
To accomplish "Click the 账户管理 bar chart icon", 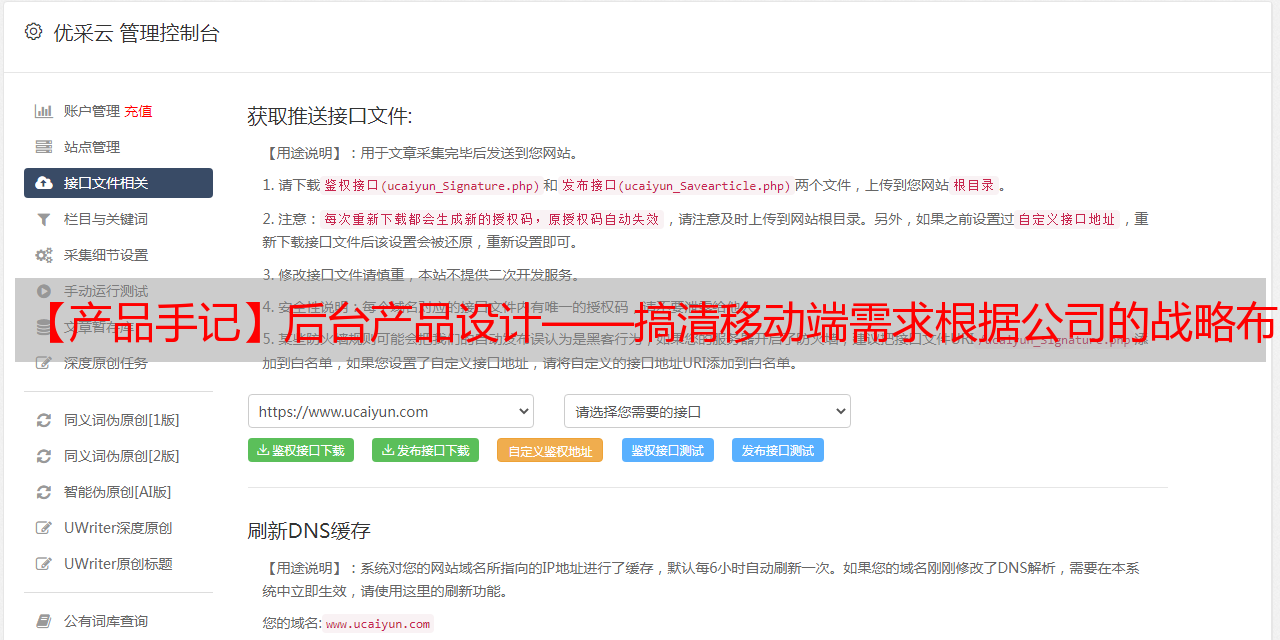I will pyautogui.click(x=44, y=111).
